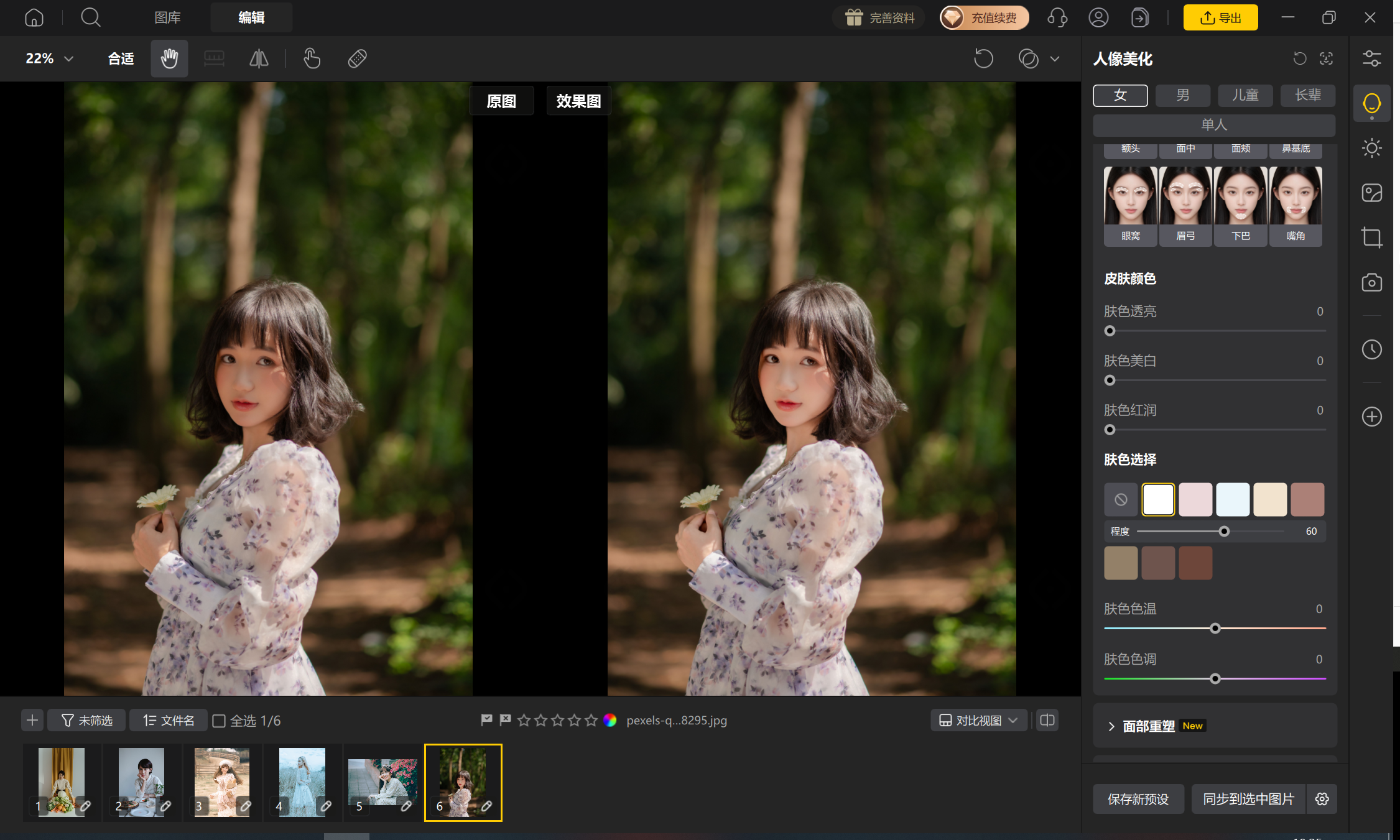Add photos with the plus button

pyautogui.click(x=32, y=720)
